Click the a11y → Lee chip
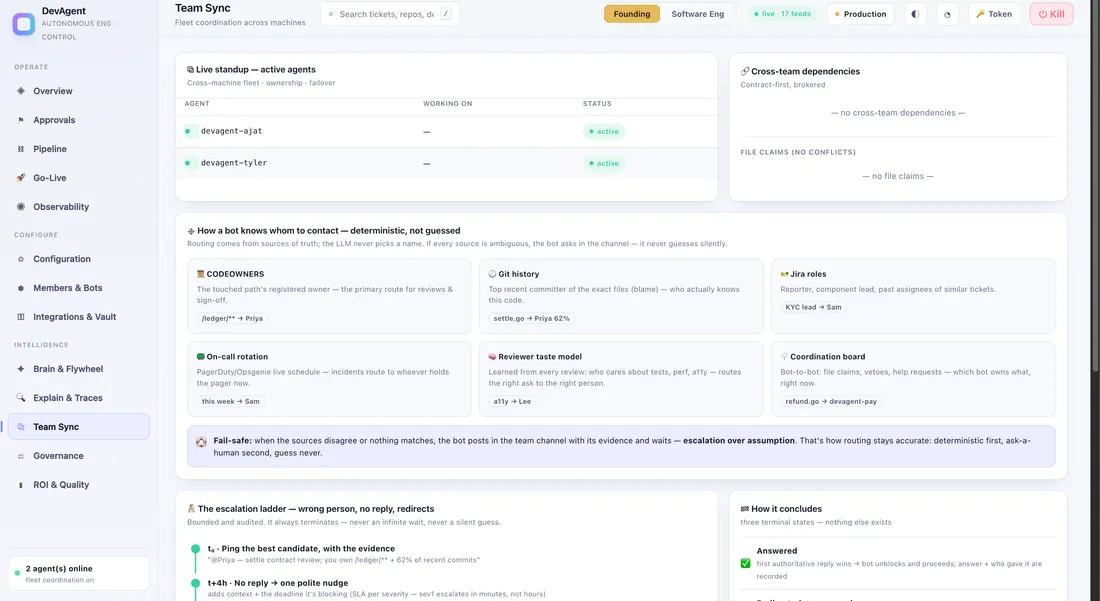The width and height of the screenshot is (1100, 601). click(512, 402)
